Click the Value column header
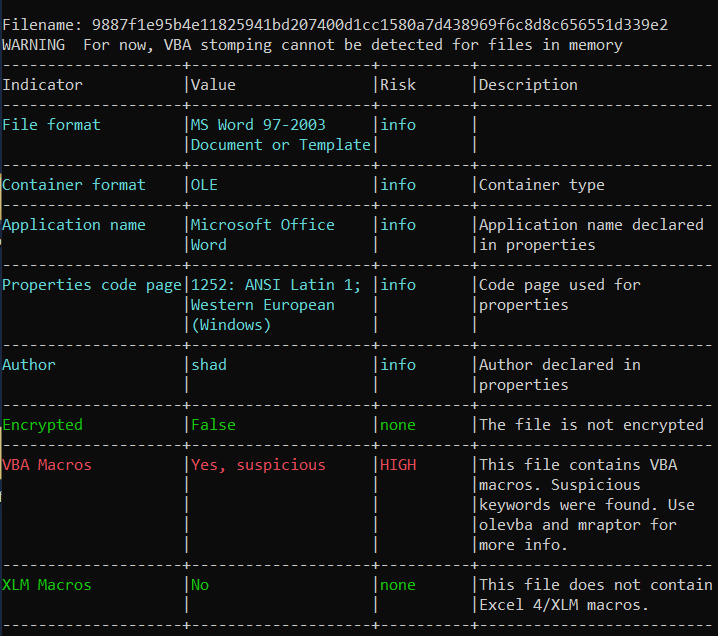The height and width of the screenshot is (636, 718). tap(213, 85)
